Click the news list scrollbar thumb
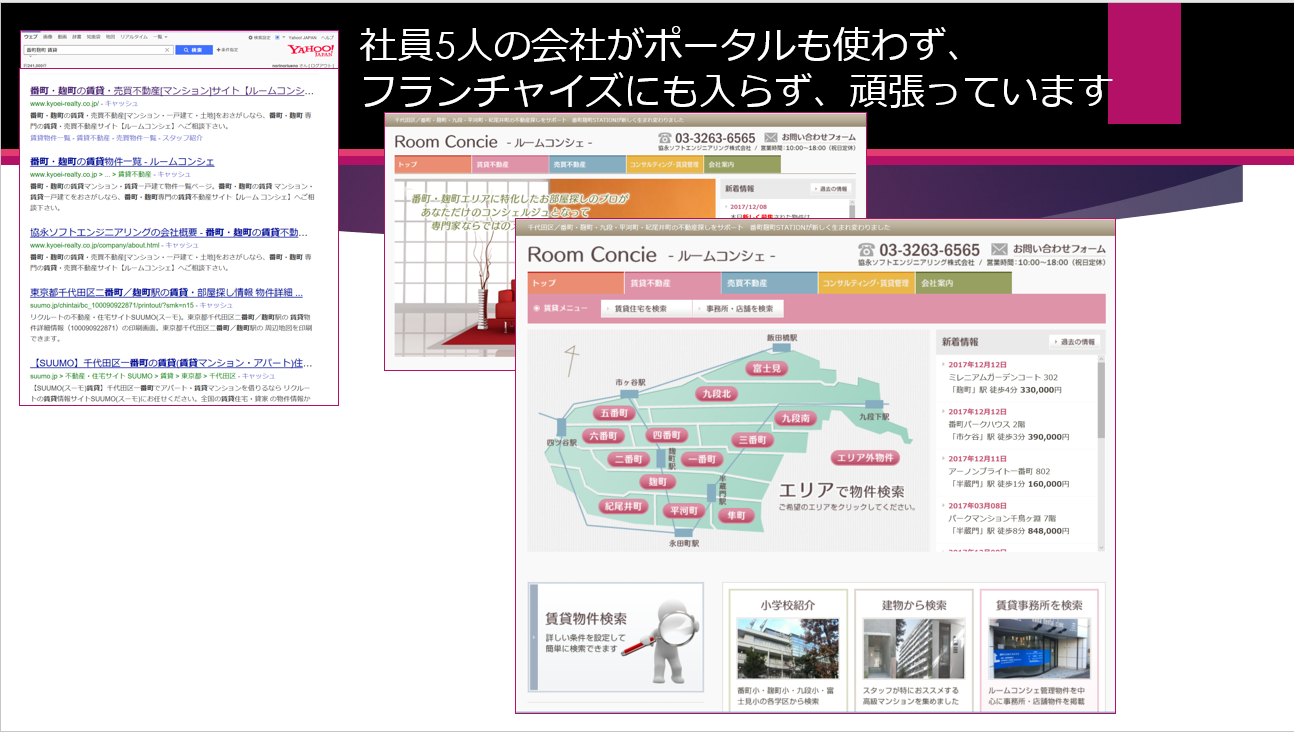 click(x=1101, y=400)
